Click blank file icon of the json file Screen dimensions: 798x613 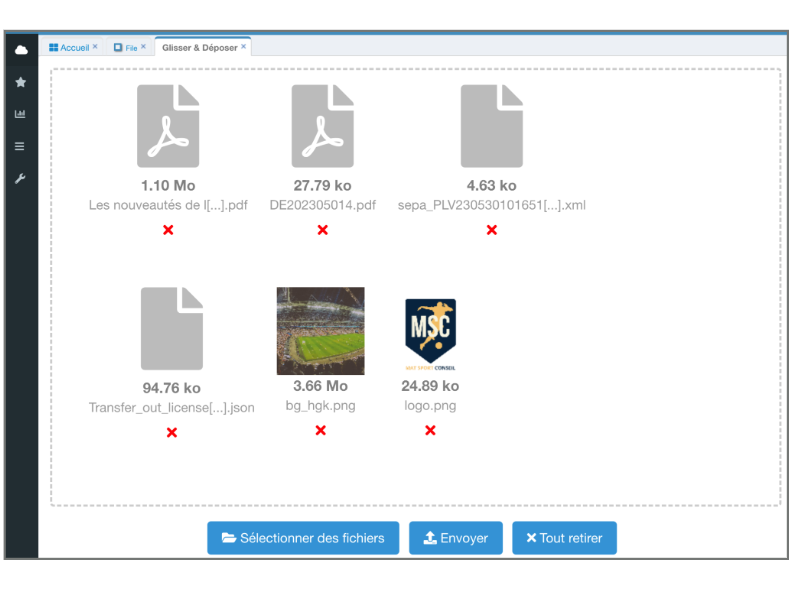point(172,328)
